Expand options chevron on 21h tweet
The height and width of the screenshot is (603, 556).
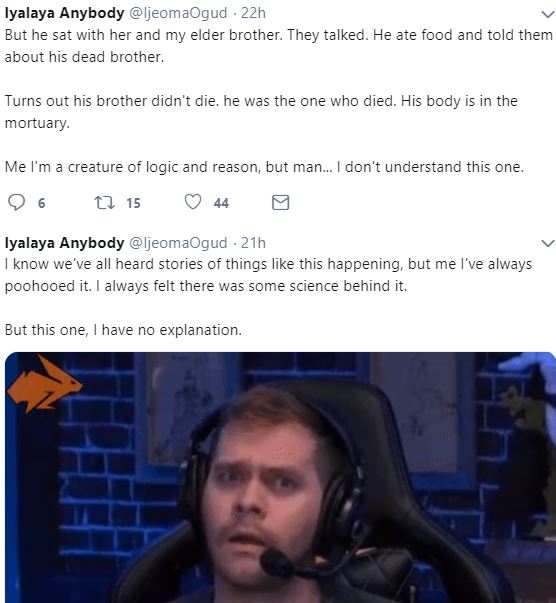548,243
